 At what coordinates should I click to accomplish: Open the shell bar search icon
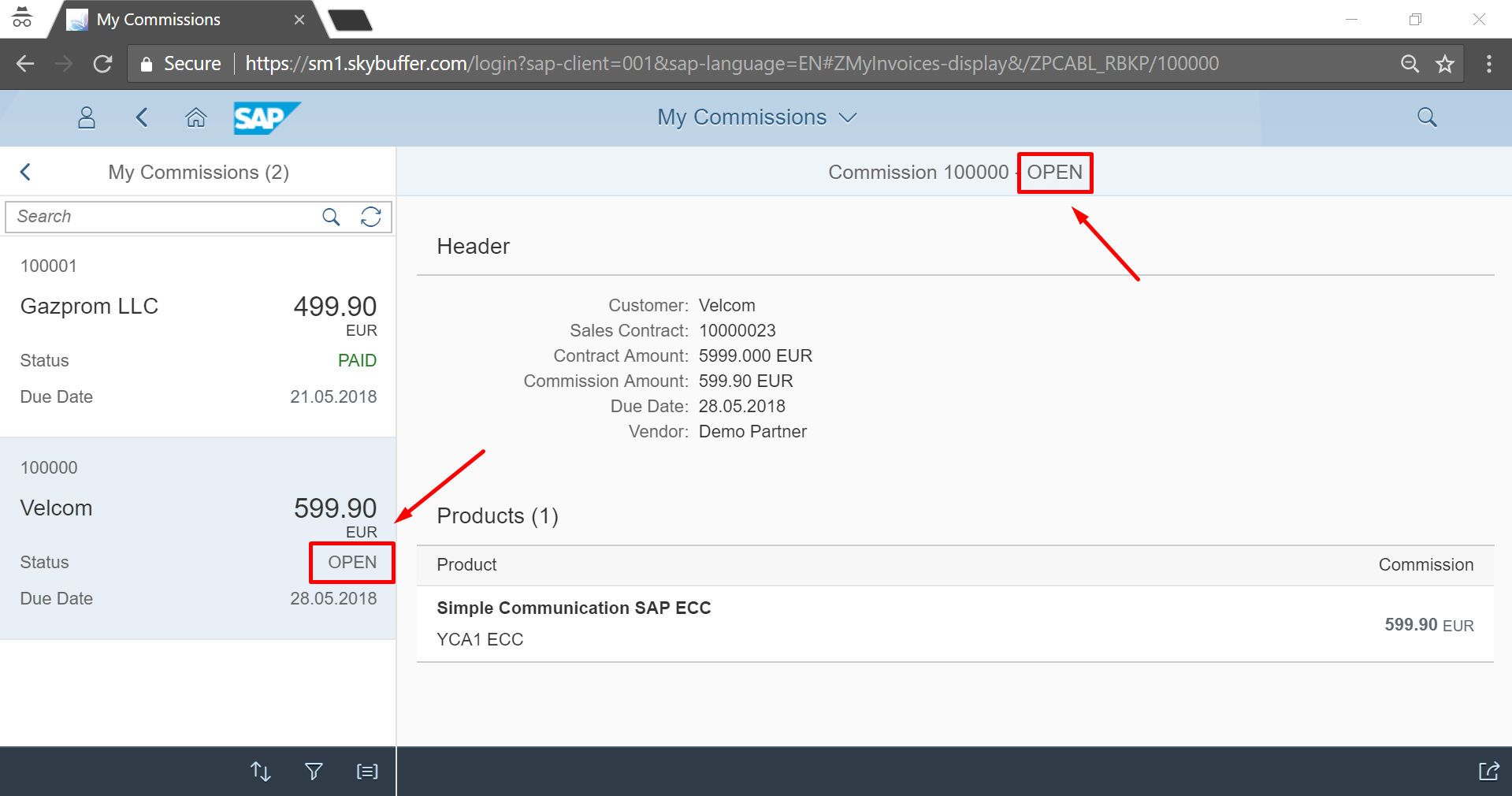[1427, 117]
